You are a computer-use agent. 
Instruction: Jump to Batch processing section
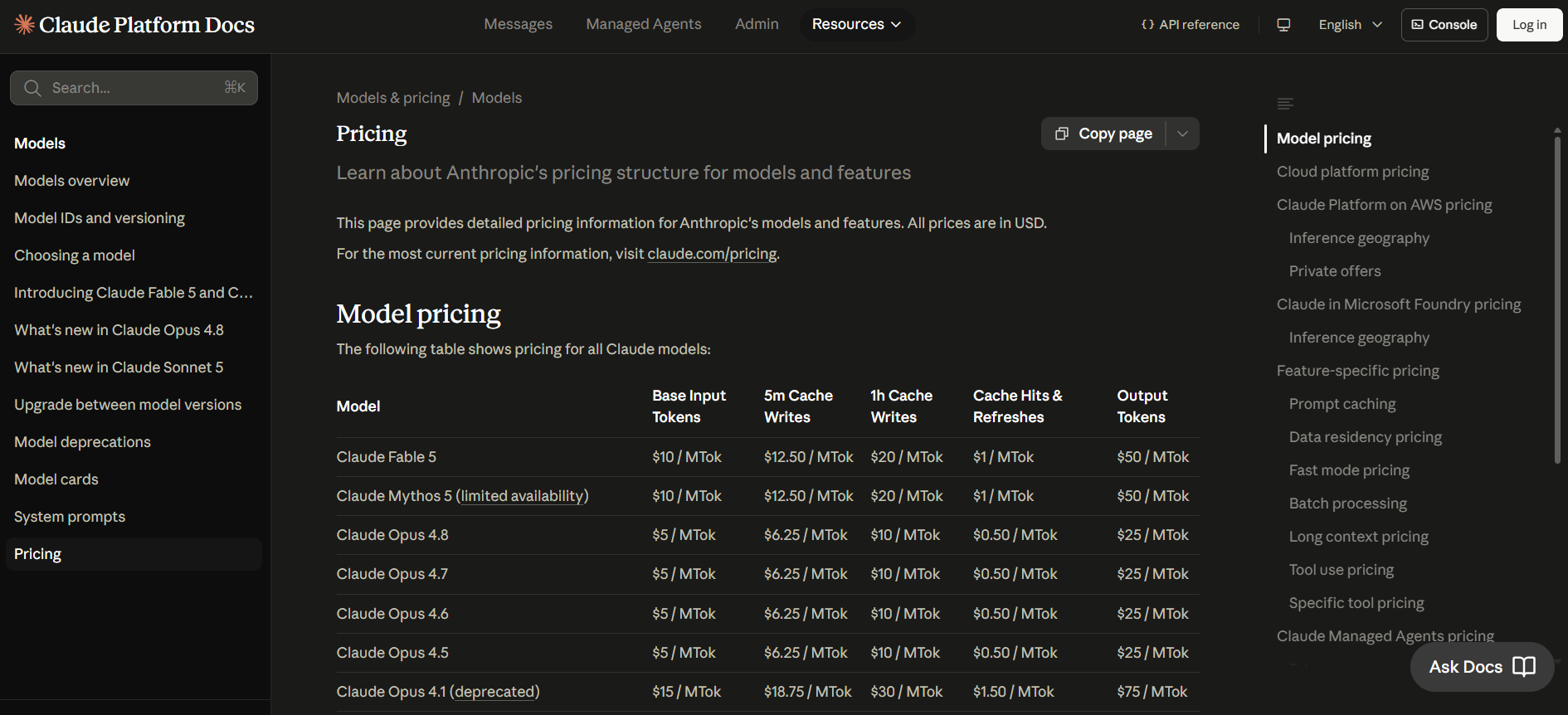coord(1348,503)
